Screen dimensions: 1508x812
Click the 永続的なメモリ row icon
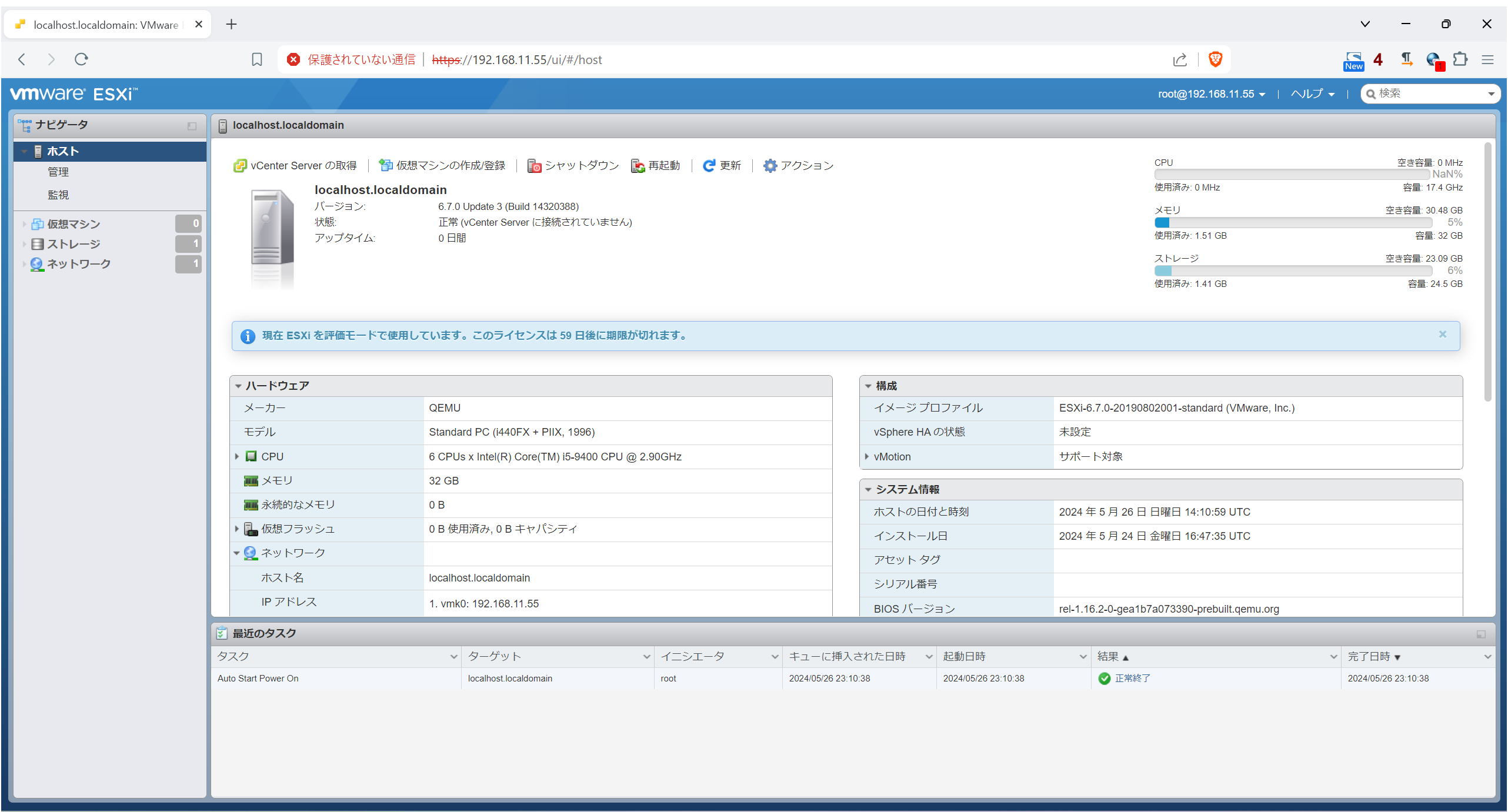(251, 505)
